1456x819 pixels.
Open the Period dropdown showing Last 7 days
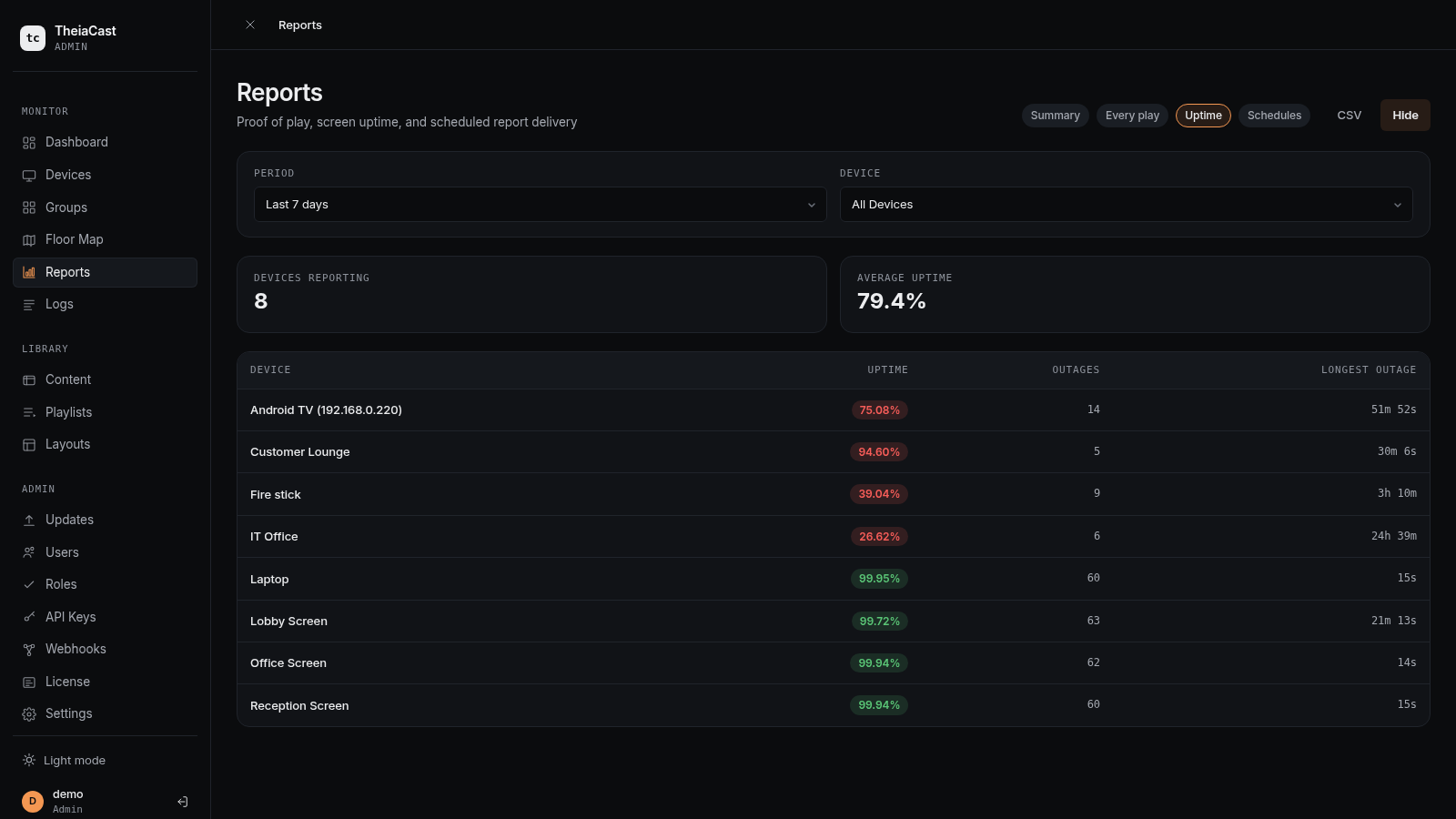tap(541, 205)
